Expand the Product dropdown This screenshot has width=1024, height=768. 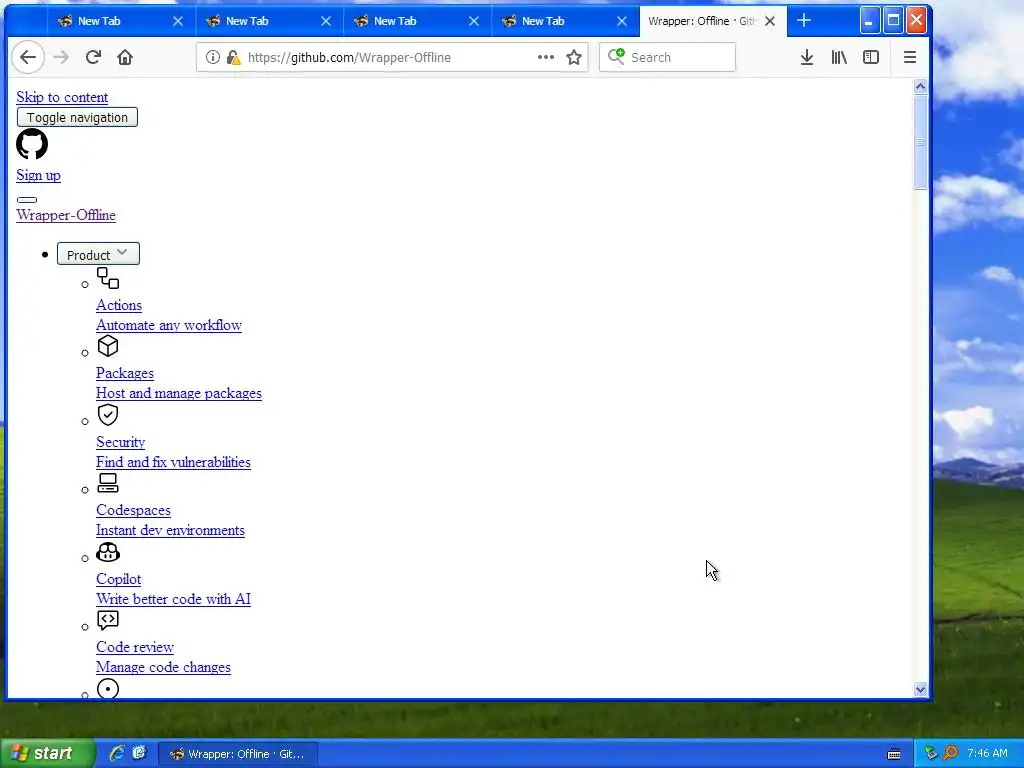(x=98, y=254)
